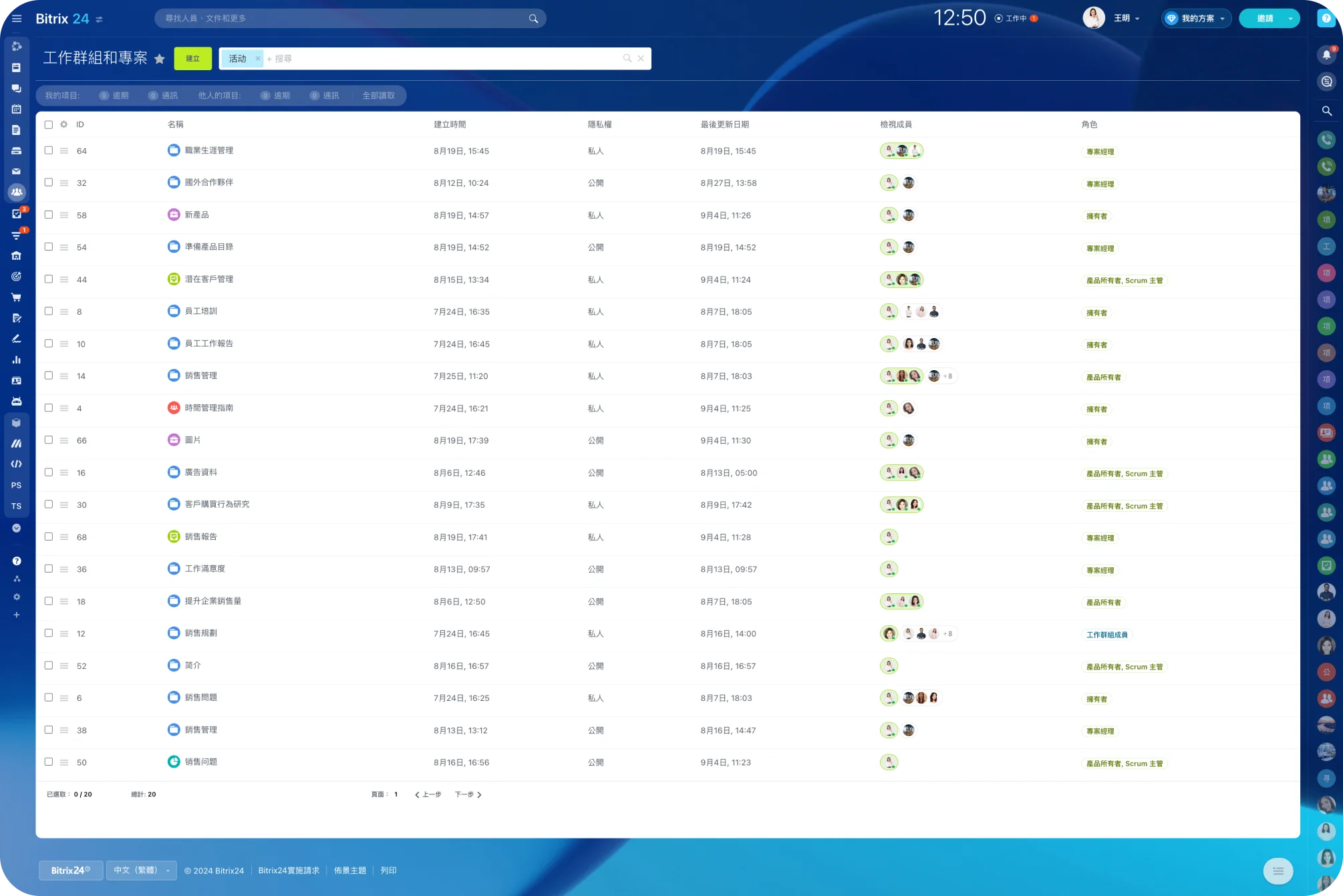Click the folder icon of 職業生涯管理
This screenshot has height=896, width=1343.
[x=174, y=150]
